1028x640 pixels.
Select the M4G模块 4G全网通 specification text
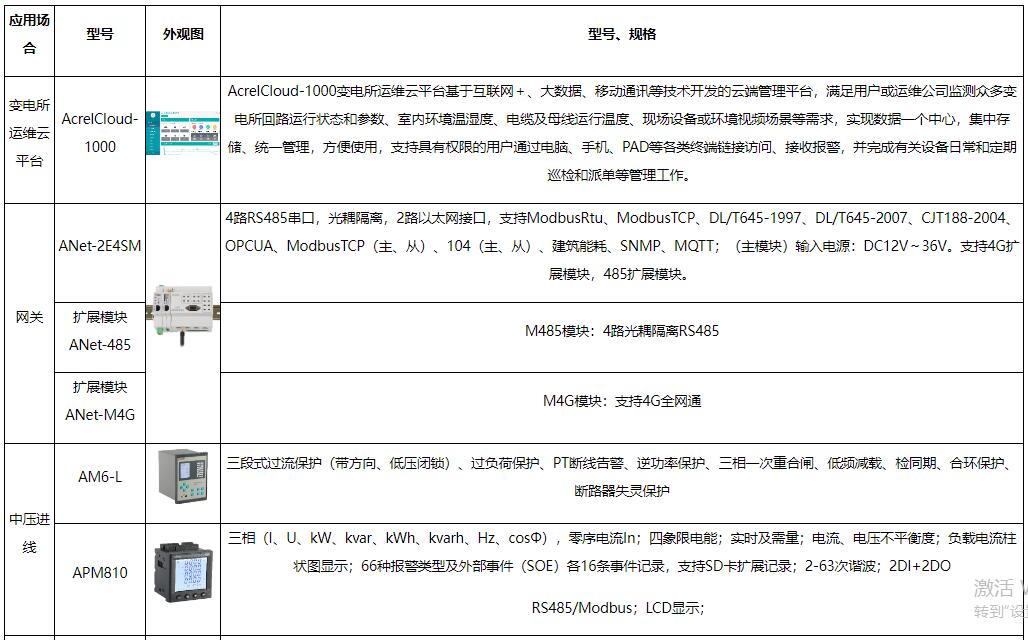621,401
